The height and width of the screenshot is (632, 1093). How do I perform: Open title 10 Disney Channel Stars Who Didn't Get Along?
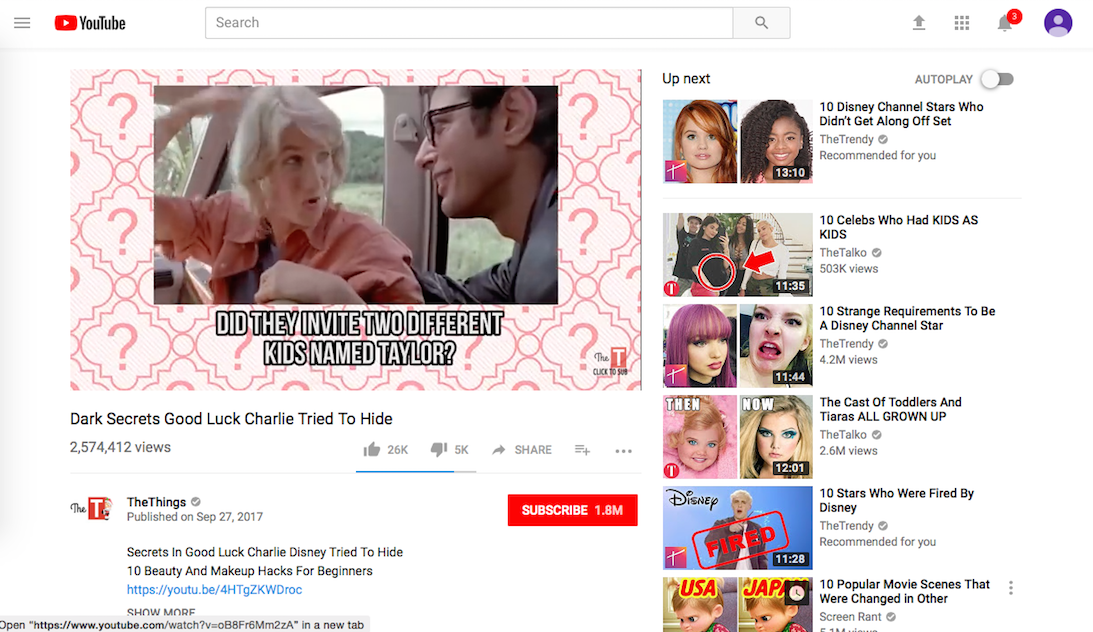tap(901, 114)
